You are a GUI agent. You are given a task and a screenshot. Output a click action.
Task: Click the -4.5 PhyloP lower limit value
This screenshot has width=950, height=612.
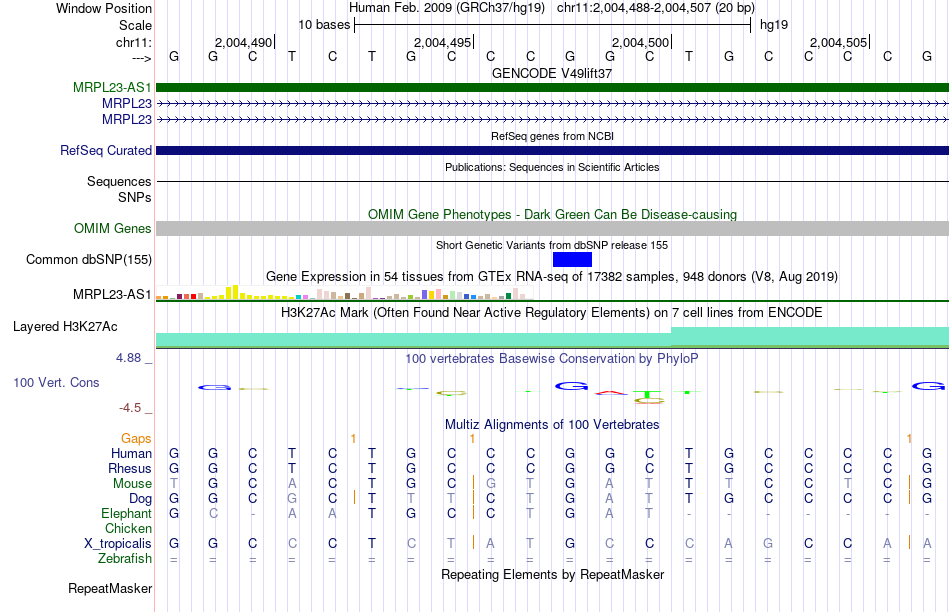point(130,408)
